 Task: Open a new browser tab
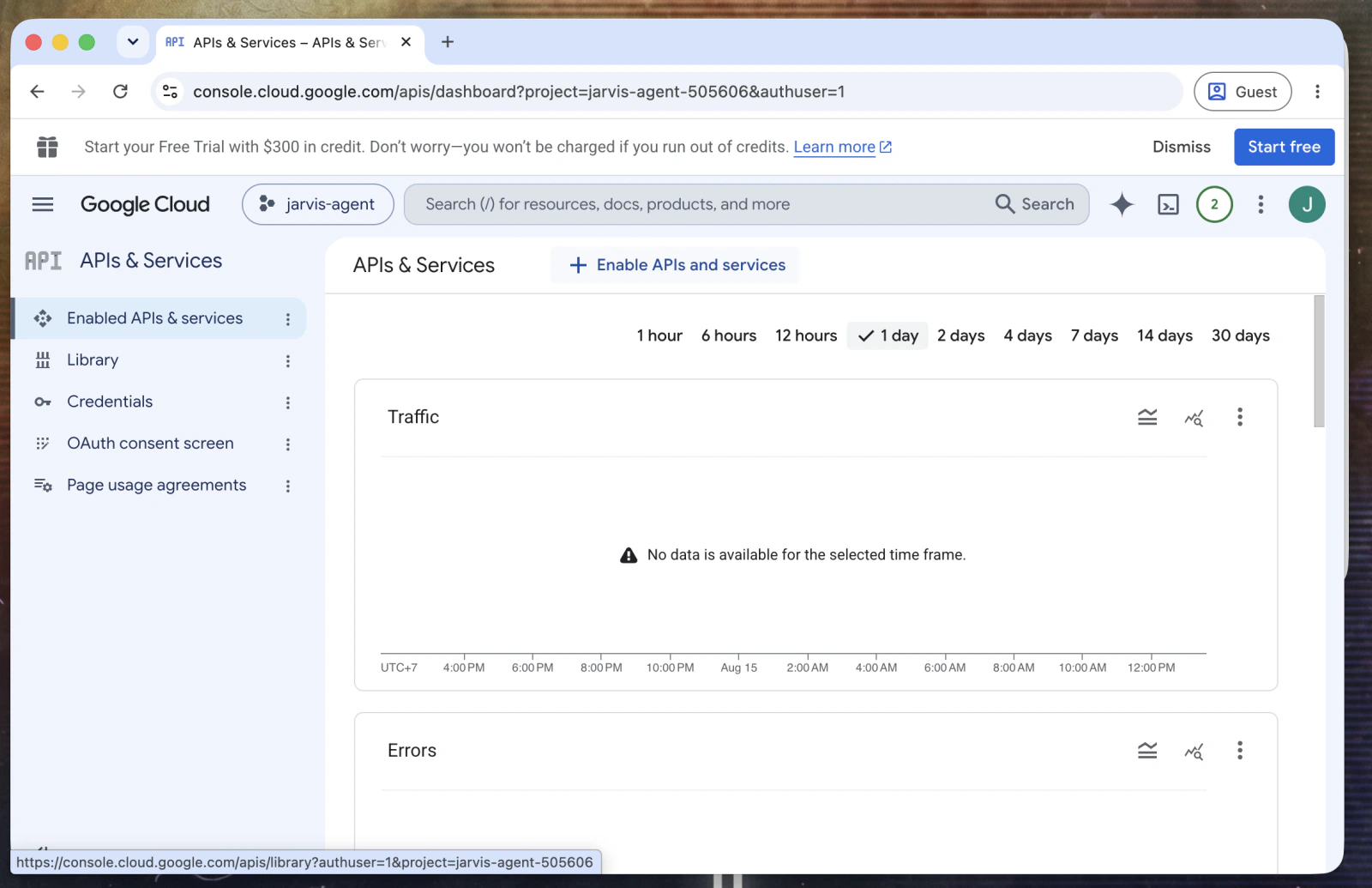[448, 42]
